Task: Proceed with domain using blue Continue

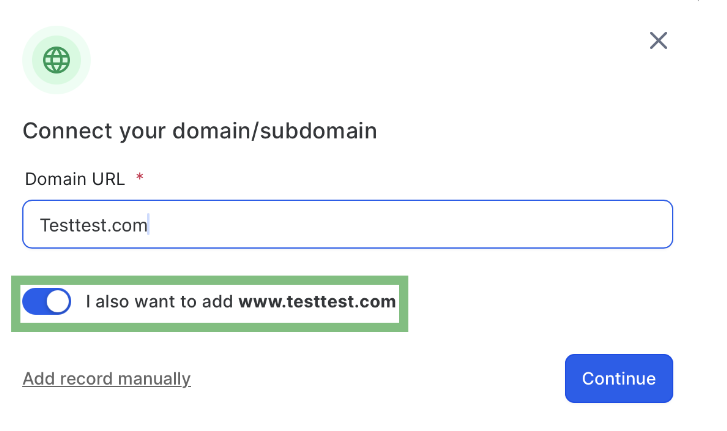Action: click(x=619, y=379)
